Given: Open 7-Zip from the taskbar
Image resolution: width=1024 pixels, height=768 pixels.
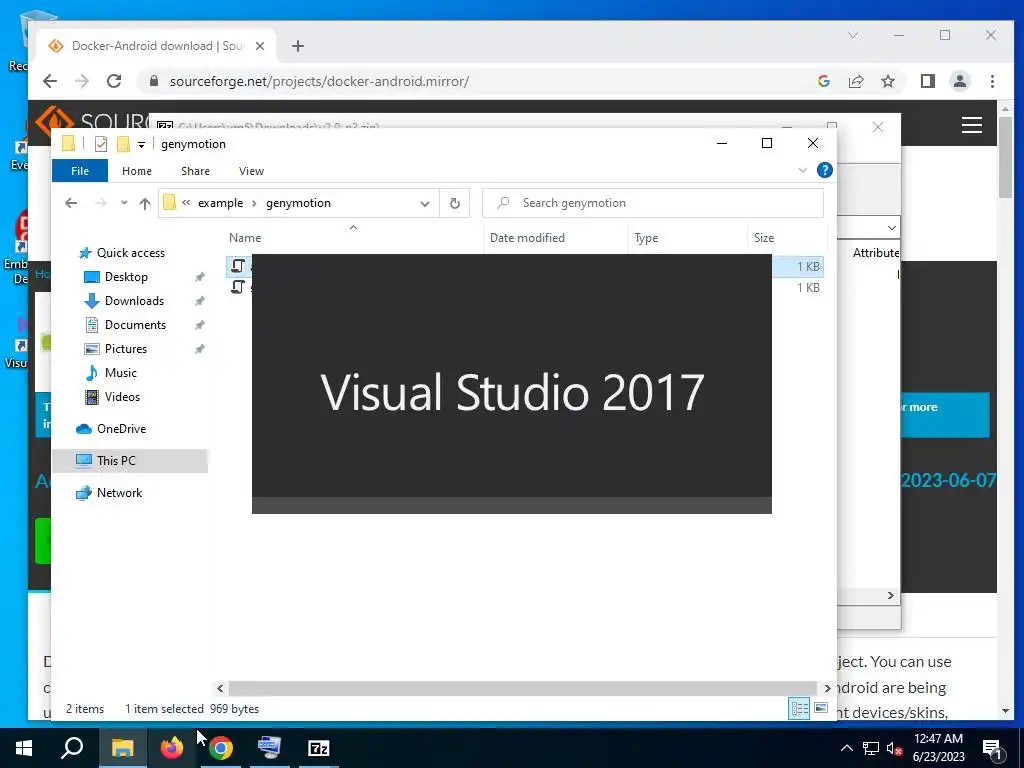Looking at the screenshot, I should pos(319,748).
